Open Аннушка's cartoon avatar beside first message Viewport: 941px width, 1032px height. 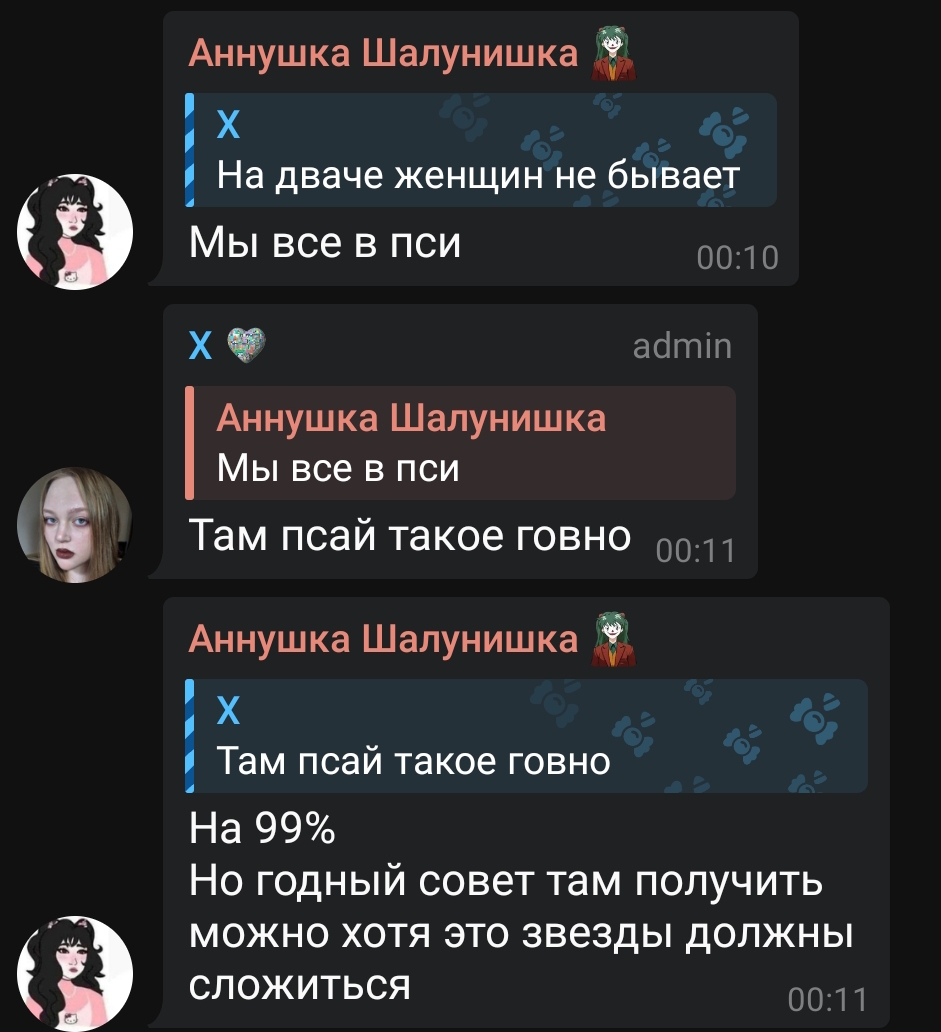click(x=75, y=232)
